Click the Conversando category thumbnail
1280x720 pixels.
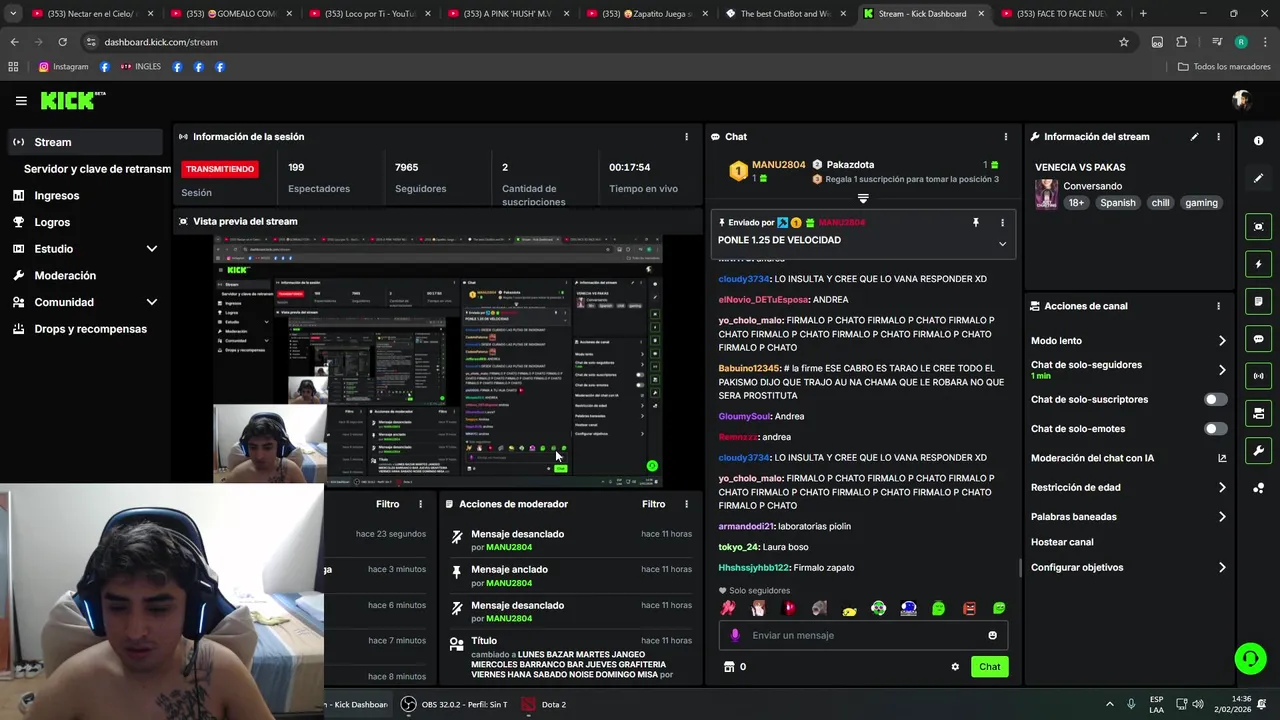pyautogui.click(x=1046, y=194)
